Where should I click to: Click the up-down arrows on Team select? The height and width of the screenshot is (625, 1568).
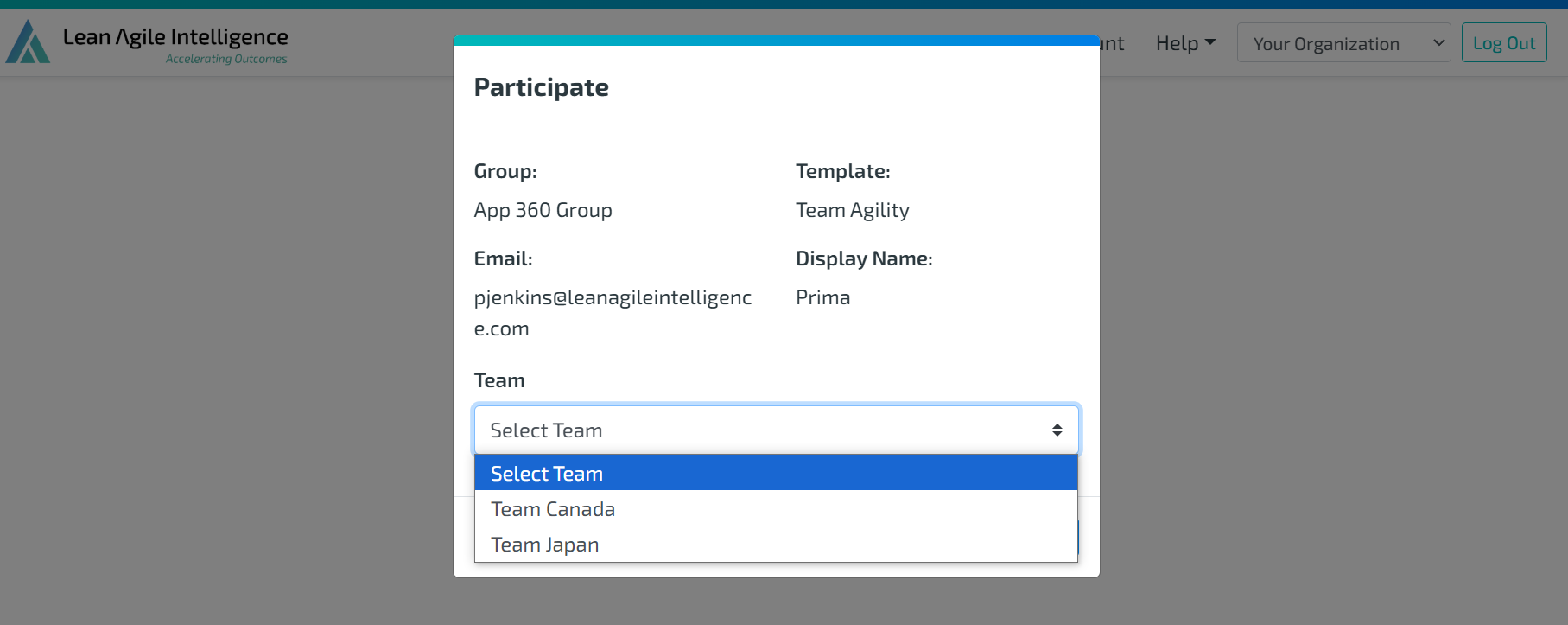[x=1057, y=430]
